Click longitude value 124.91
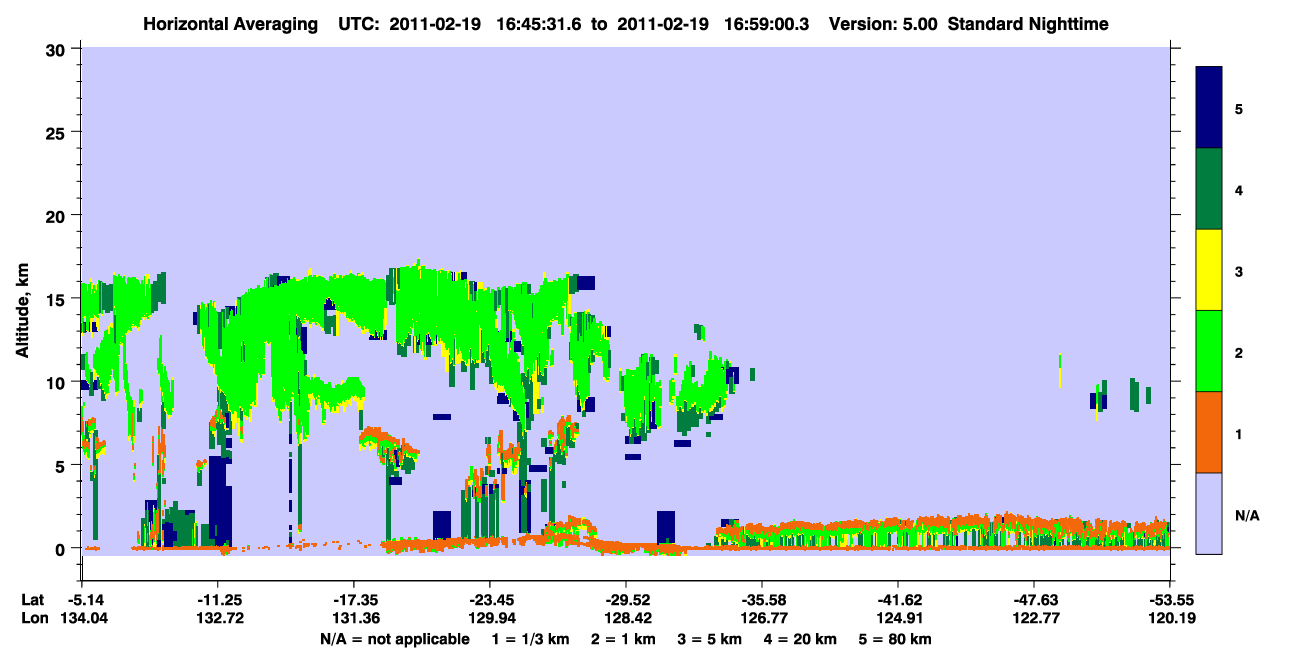Viewport: 1300px width, 667px height. click(898, 618)
